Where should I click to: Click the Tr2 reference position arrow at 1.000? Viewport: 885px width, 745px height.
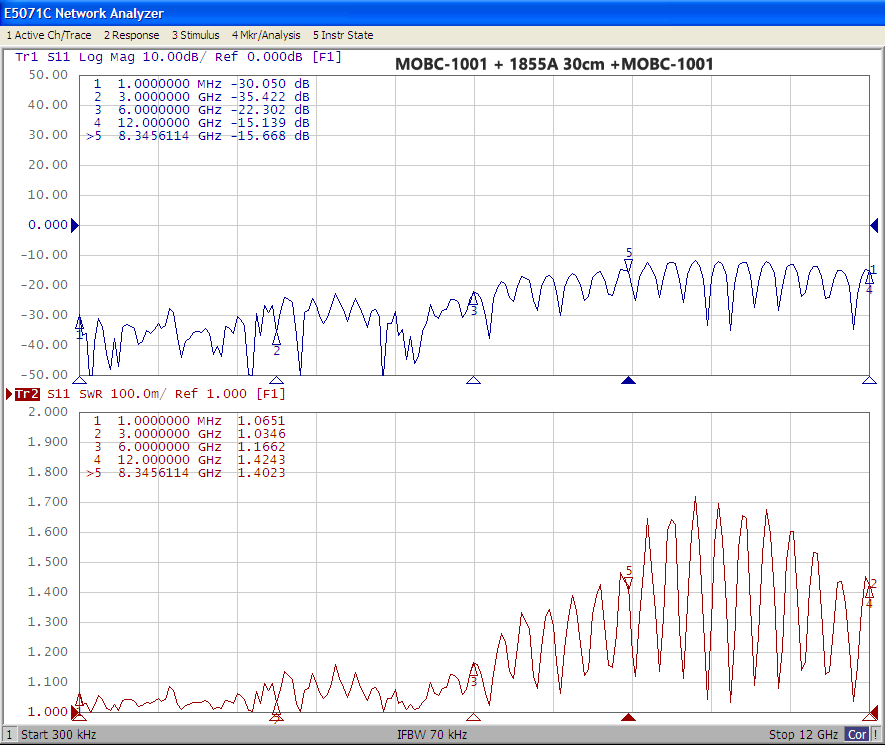click(x=75, y=712)
